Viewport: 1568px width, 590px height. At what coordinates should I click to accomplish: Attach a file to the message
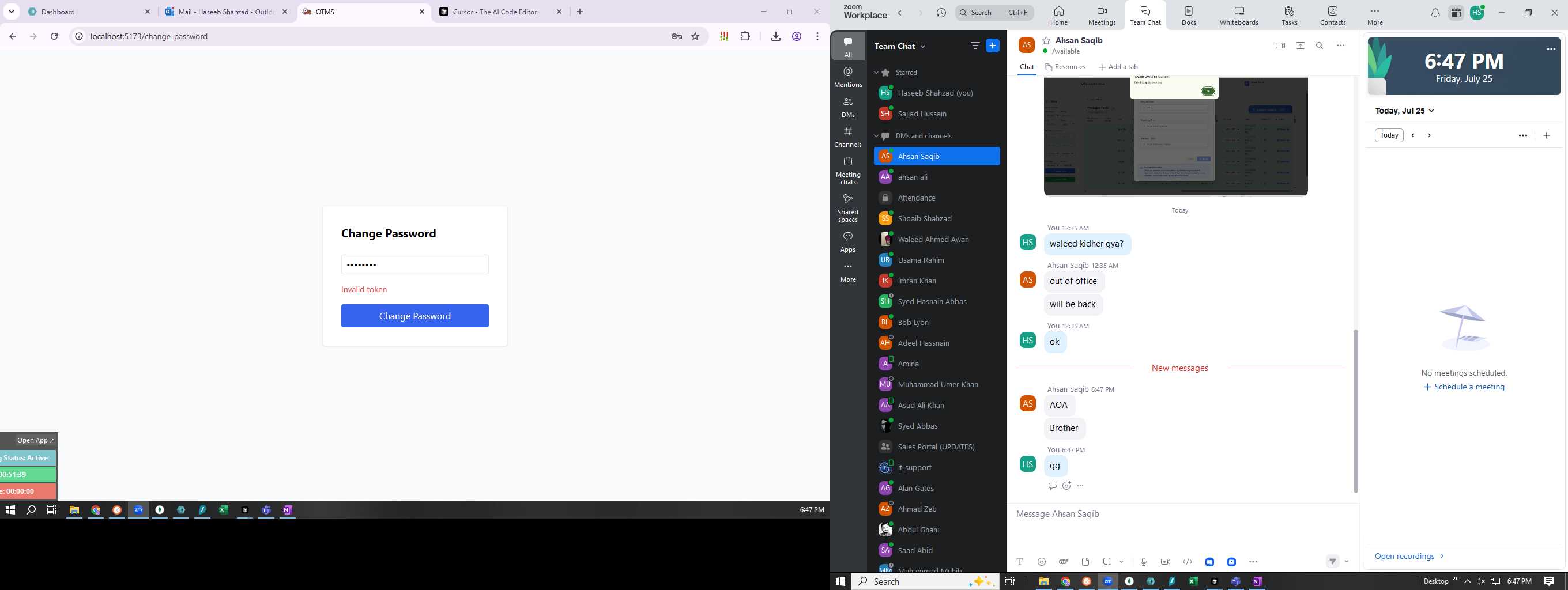(1085, 562)
